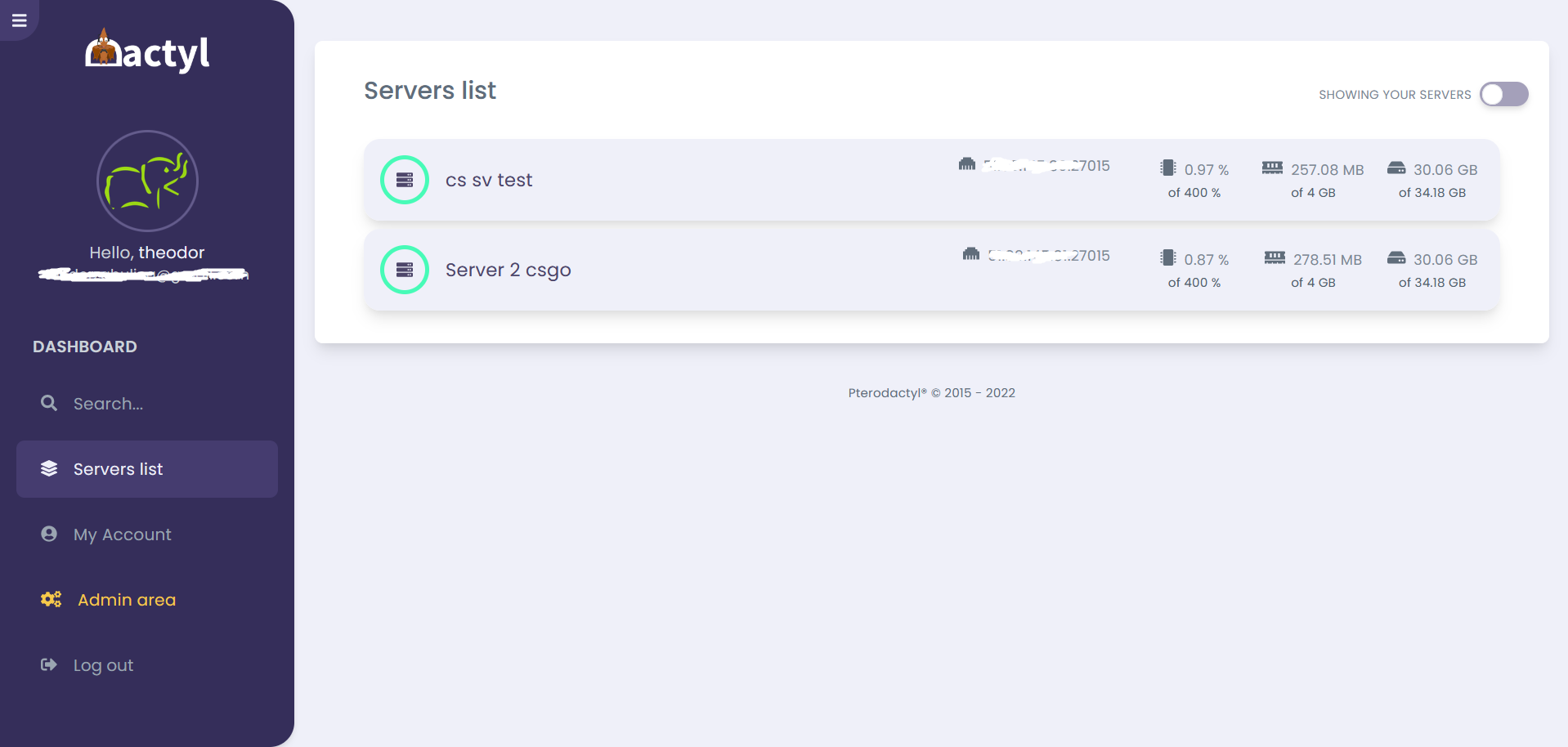Screen dimensions: 1568x747
Task: Open My Account page
Action: [123, 535]
